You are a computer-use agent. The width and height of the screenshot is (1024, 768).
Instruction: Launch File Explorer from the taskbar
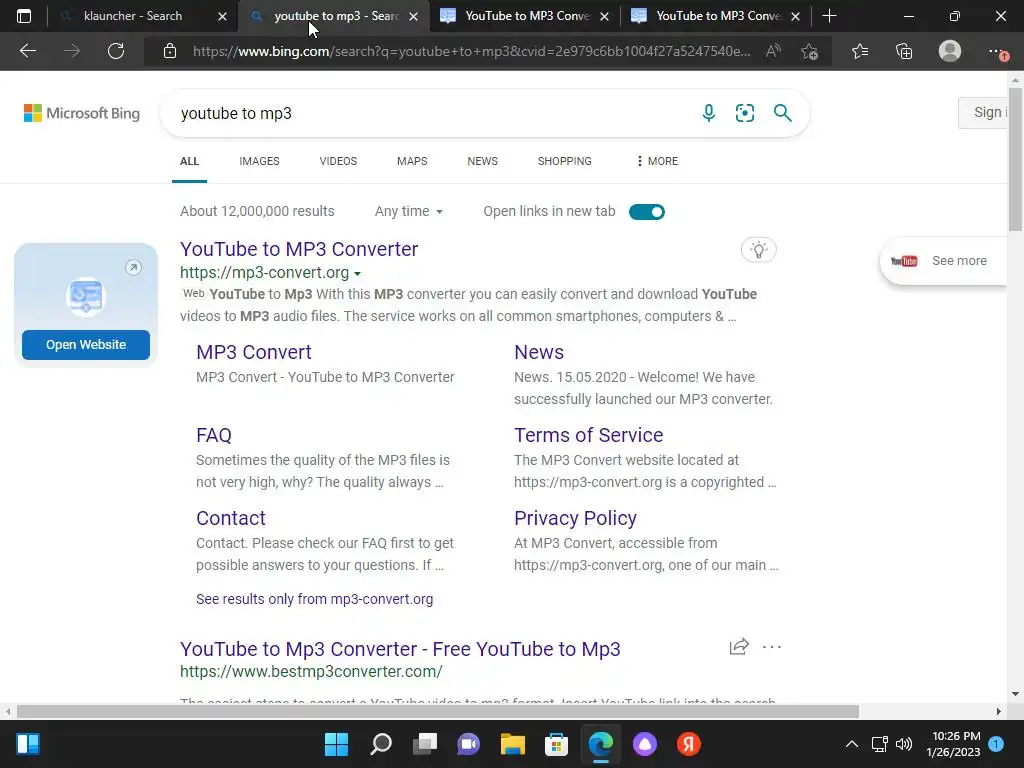point(513,744)
